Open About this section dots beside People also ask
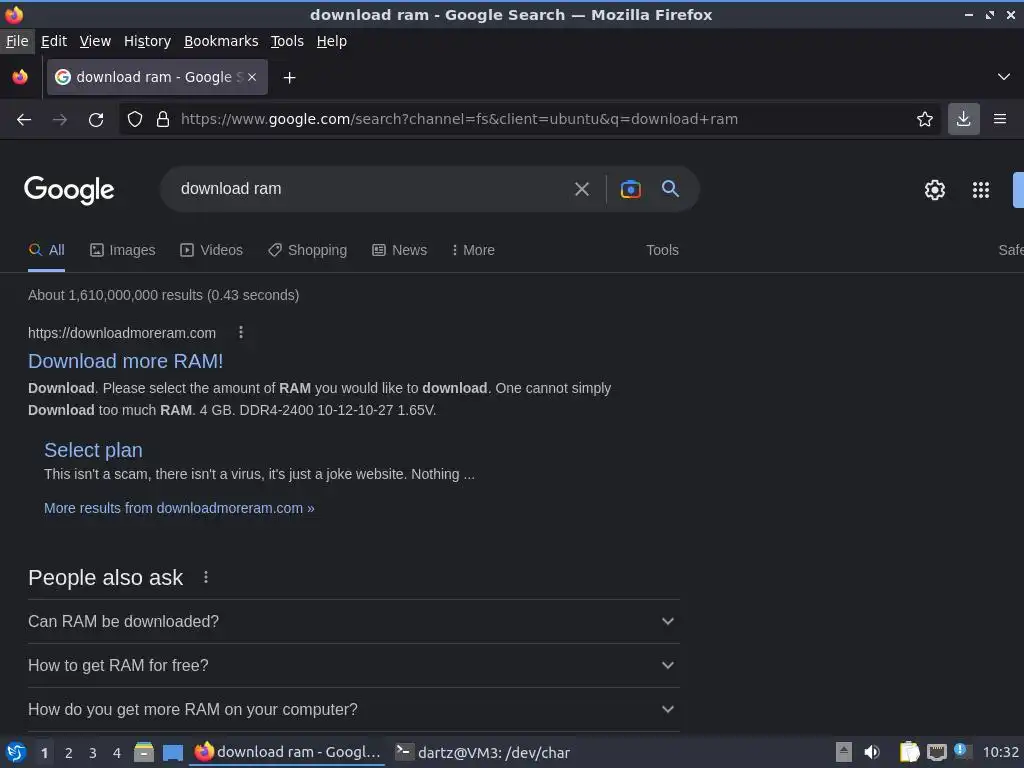Image resolution: width=1024 pixels, height=768 pixels. pyautogui.click(x=206, y=577)
